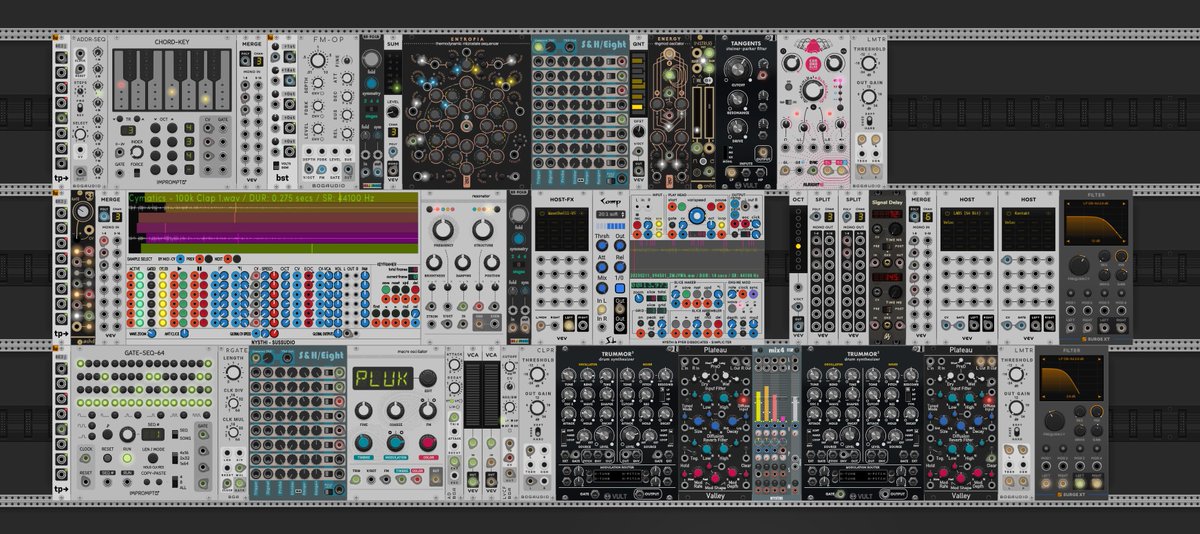The image size is (1200, 534).
Task: Click the FM-OP ATT envelope knob
Action: (x=347, y=78)
